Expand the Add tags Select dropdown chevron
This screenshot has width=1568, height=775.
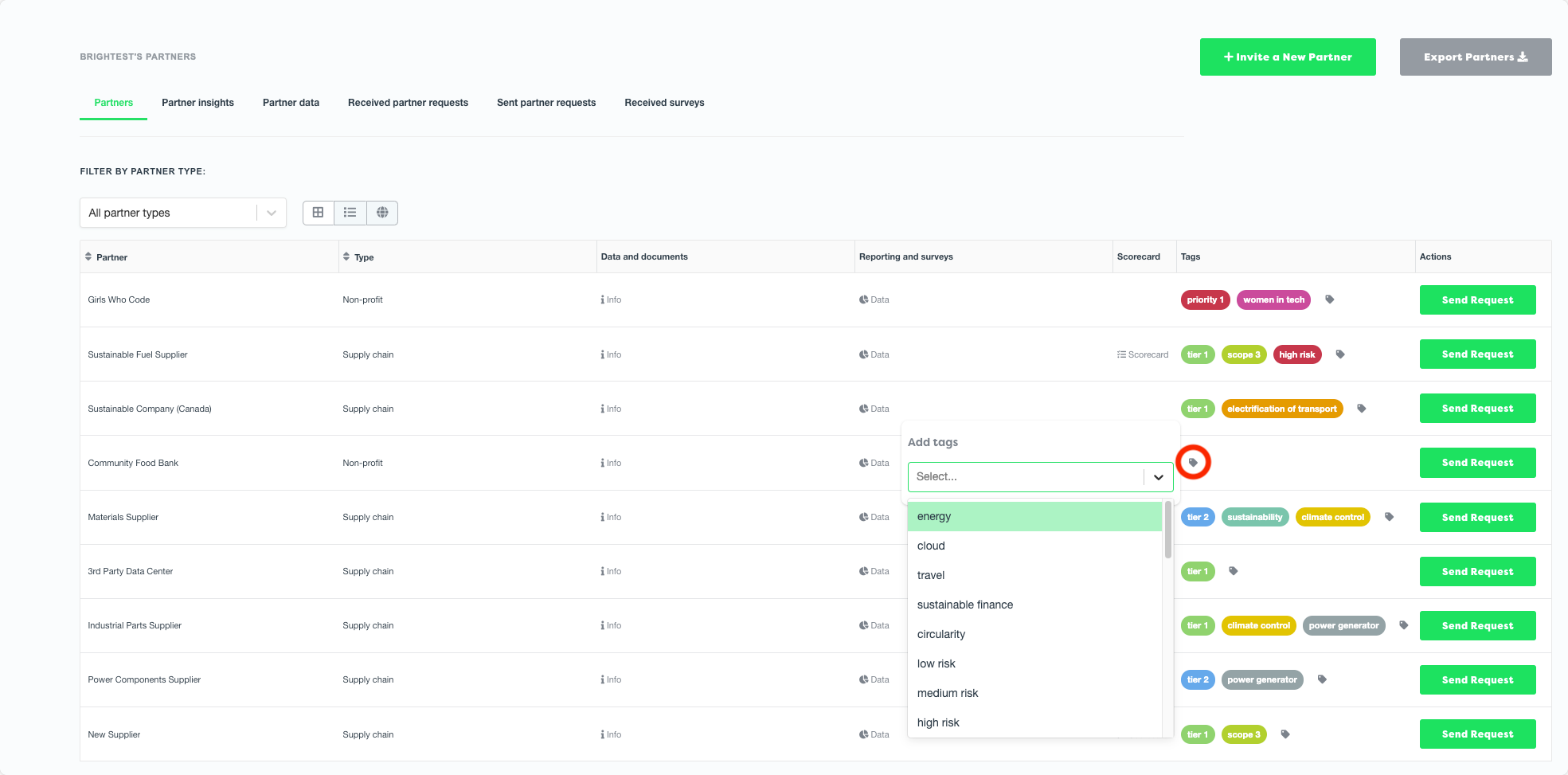click(x=1158, y=477)
